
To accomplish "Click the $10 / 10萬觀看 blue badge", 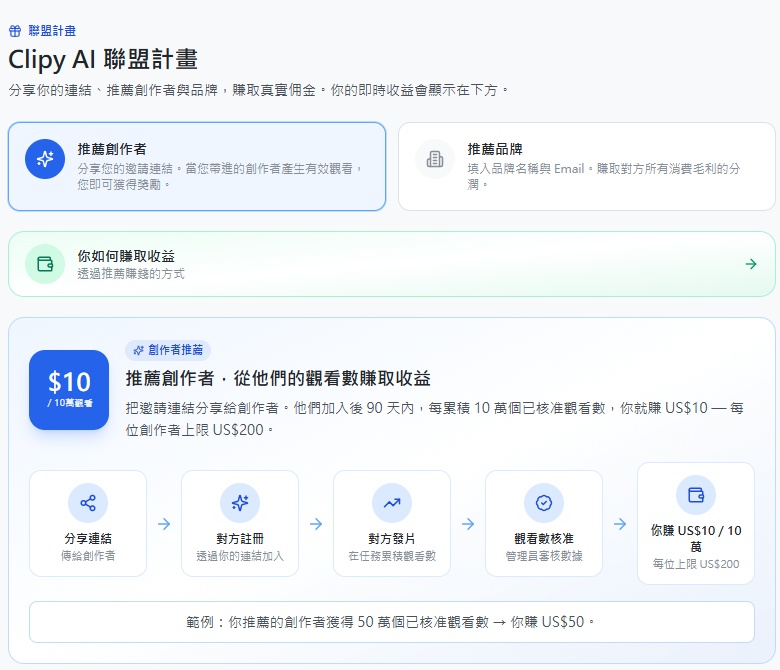I will pyautogui.click(x=69, y=390).
